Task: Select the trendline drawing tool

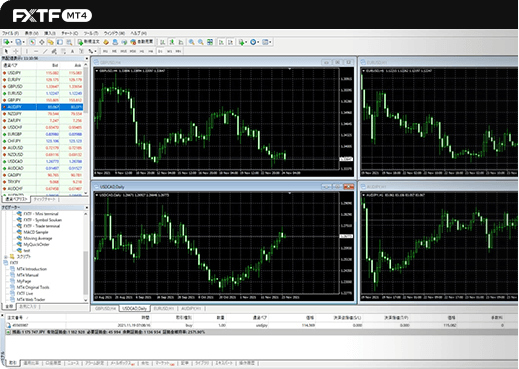Action: coord(45,51)
